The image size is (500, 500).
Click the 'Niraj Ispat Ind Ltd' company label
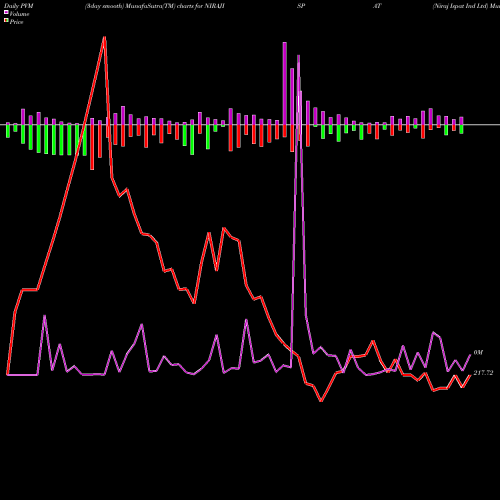click(460, 6)
